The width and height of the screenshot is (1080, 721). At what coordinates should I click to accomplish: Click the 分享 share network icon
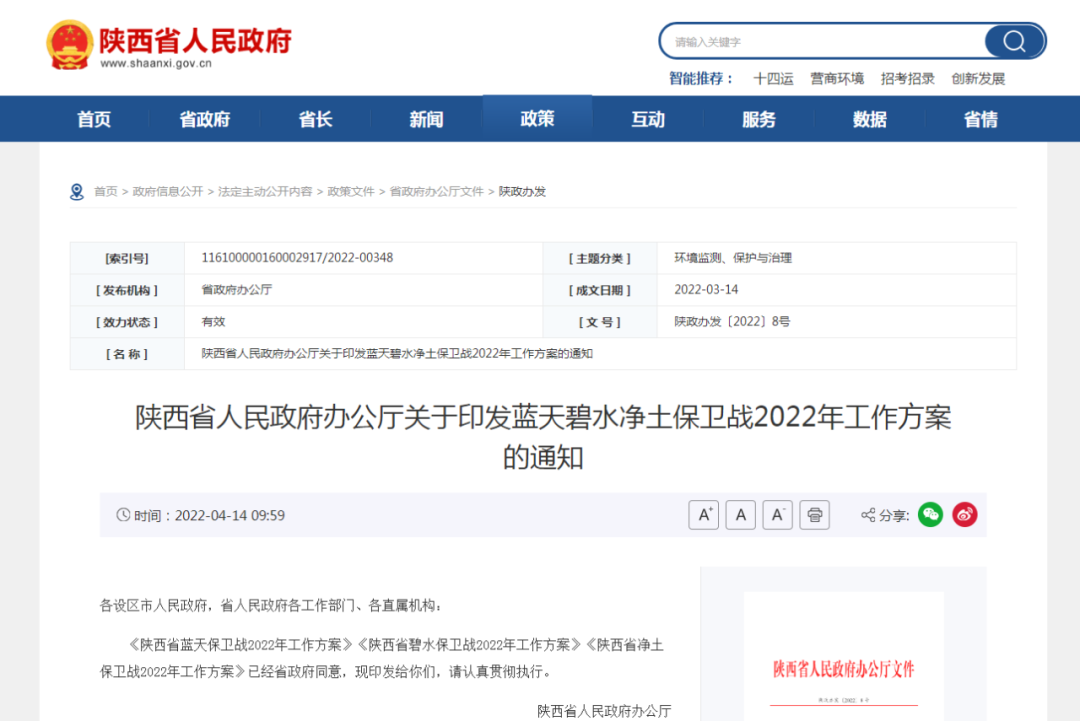pos(866,515)
